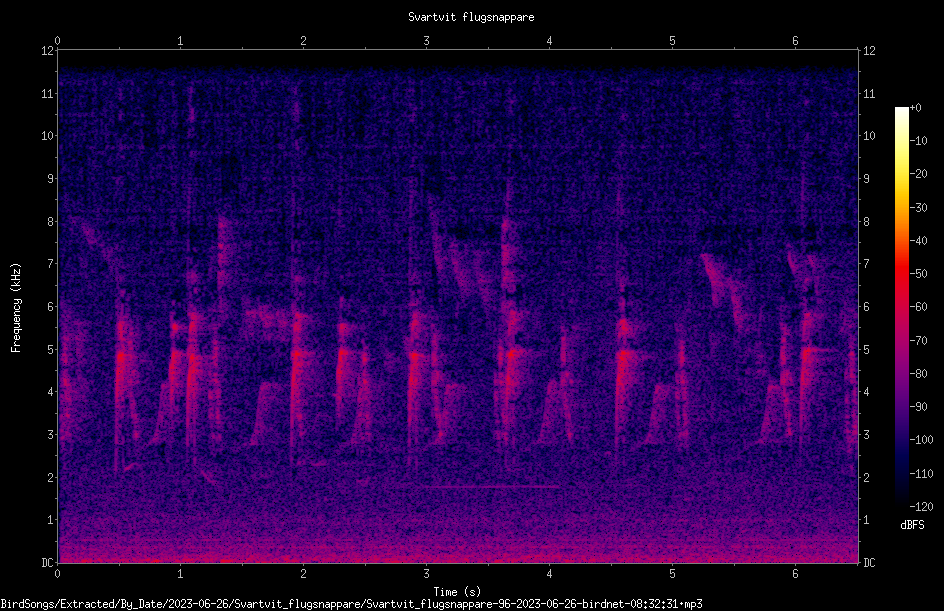Click "3" on the left frequency axis

(50, 435)
